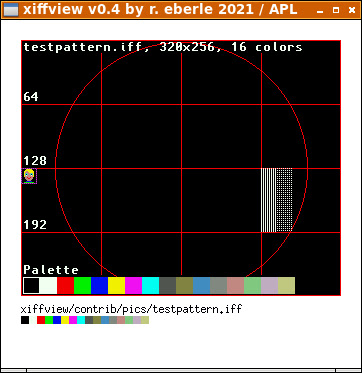Click the dark gray swatch in the large Palette bar
The image size is (362, 373).
167,286
